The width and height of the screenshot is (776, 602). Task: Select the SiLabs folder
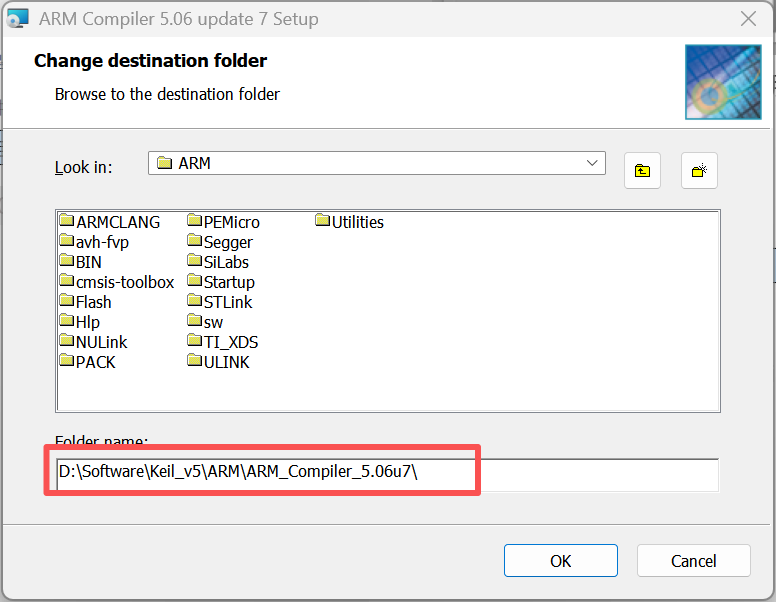coord(218,262)
